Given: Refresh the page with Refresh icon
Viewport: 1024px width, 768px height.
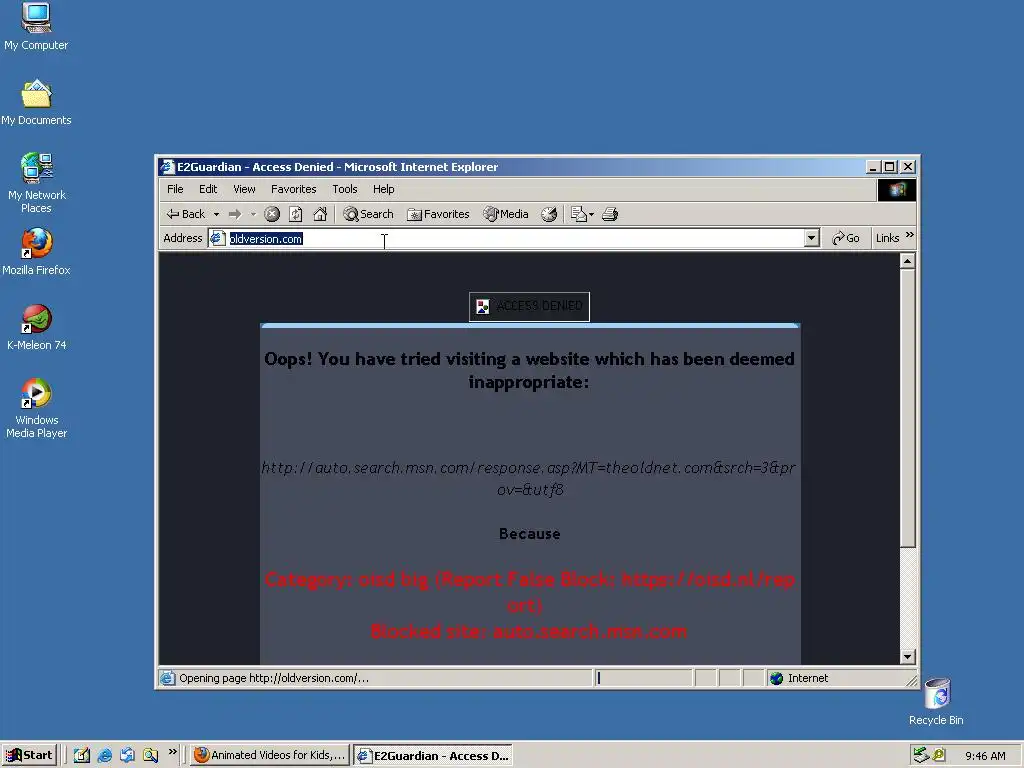Looking at the screenshot, I should 296,214.
